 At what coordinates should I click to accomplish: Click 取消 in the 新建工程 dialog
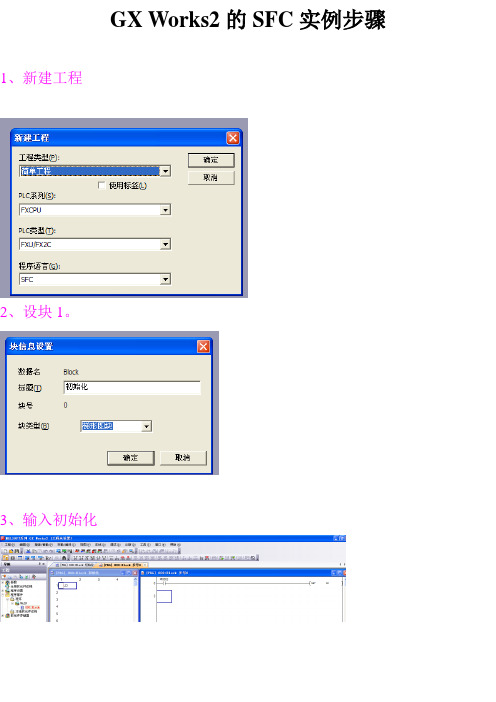click(x=211, y=178)
